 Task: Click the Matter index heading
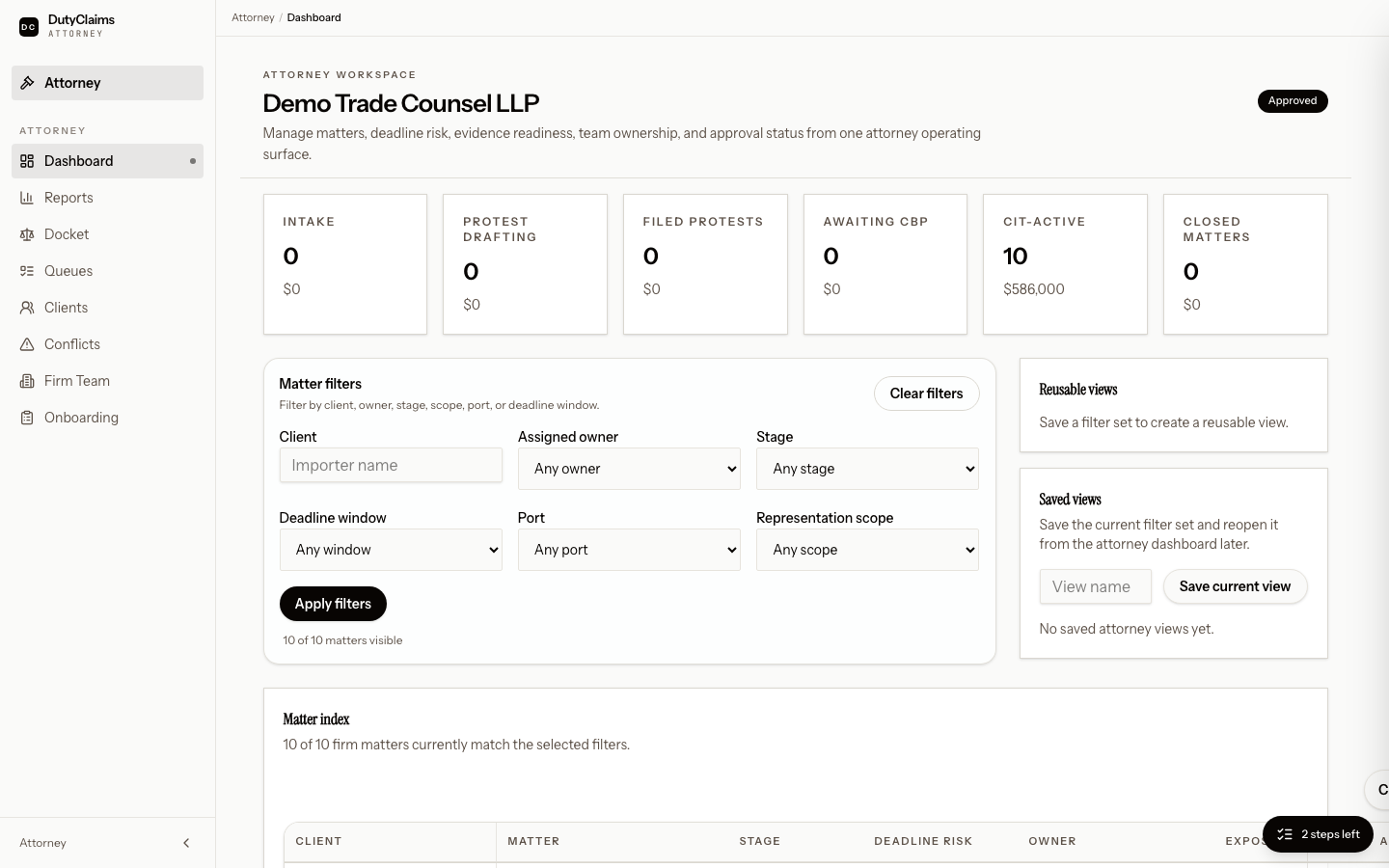[x=316, y=719]
